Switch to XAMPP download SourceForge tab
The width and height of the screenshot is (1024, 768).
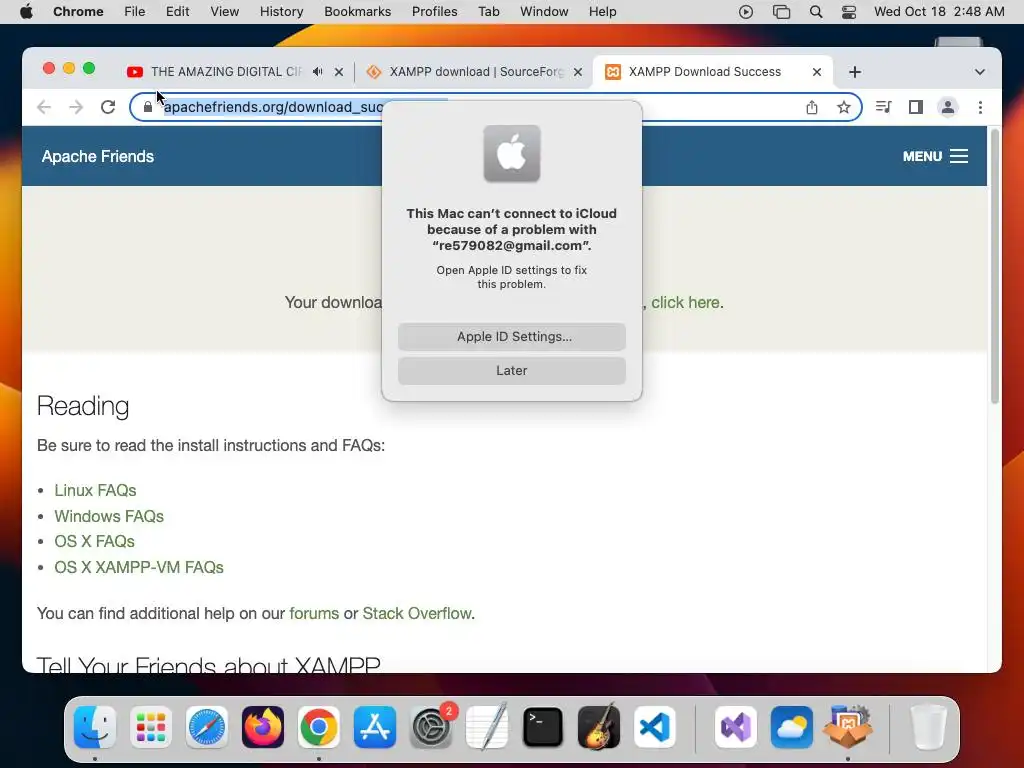[475, 72]
